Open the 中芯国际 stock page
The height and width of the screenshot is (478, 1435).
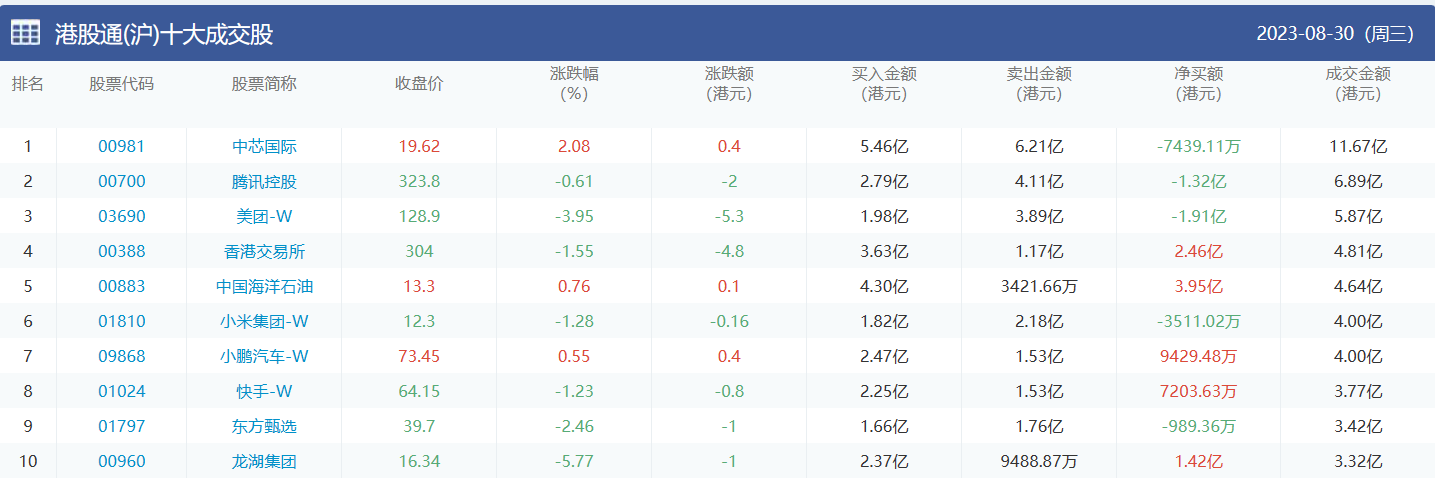tap(264, 146)
